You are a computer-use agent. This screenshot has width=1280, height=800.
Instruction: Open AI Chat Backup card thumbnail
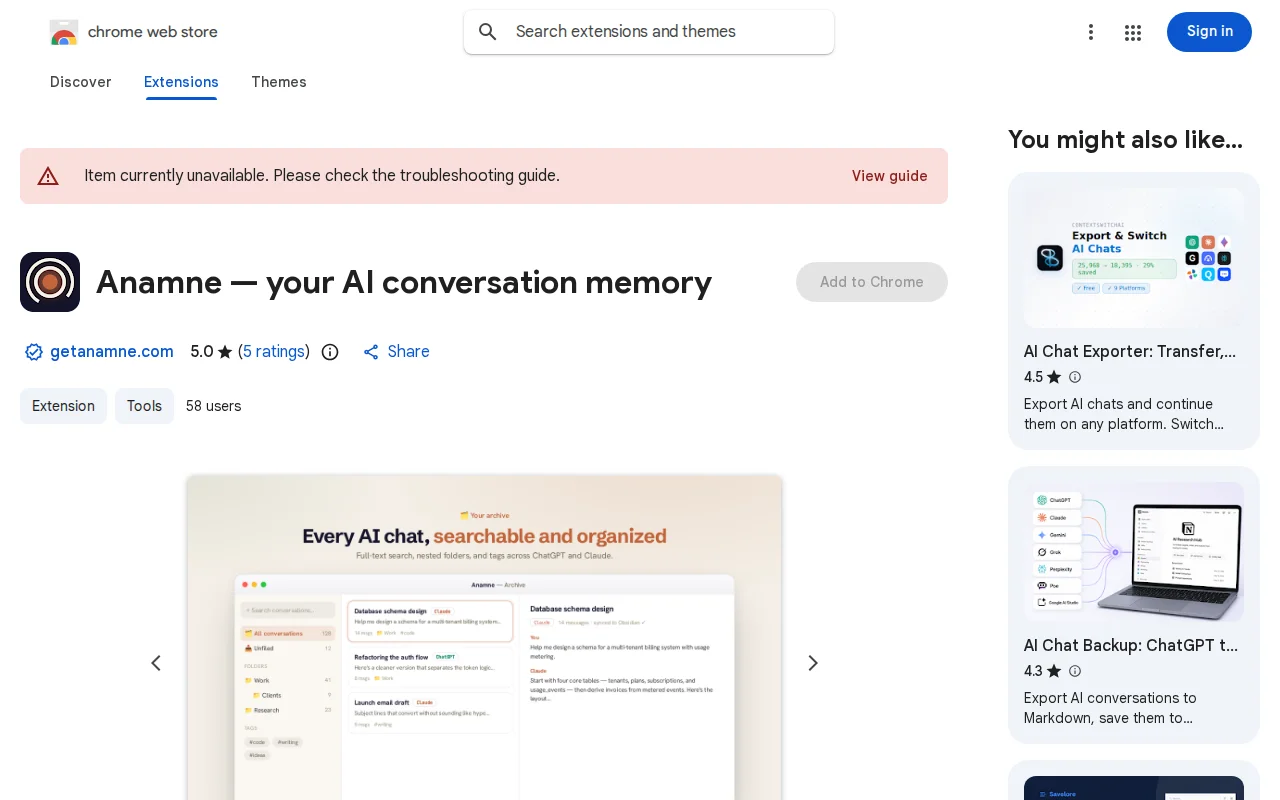(1134, 552)
